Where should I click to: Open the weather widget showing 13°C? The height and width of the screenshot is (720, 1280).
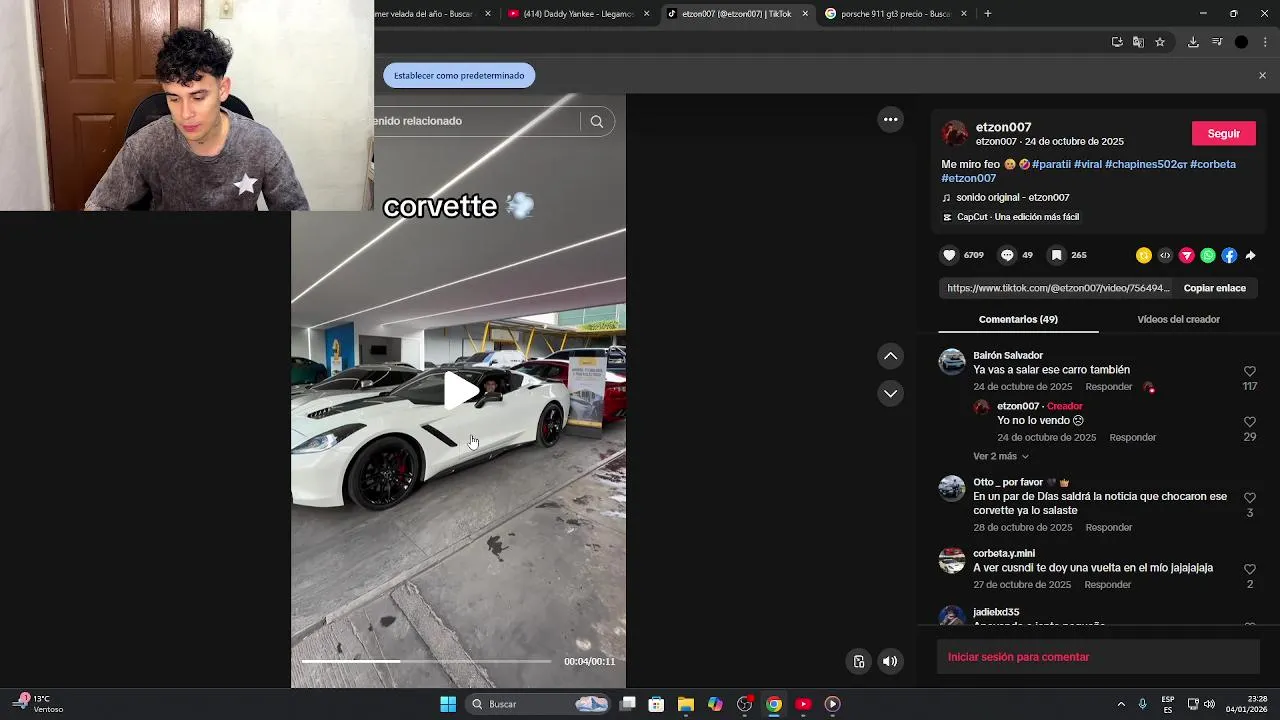point(40,704)
